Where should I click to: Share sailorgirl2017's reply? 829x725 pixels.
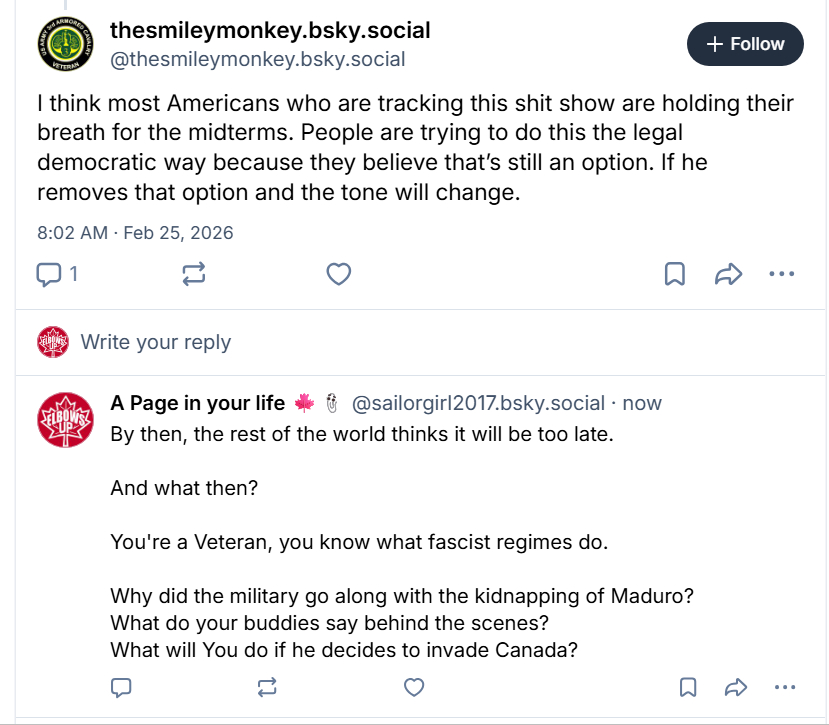736,687
